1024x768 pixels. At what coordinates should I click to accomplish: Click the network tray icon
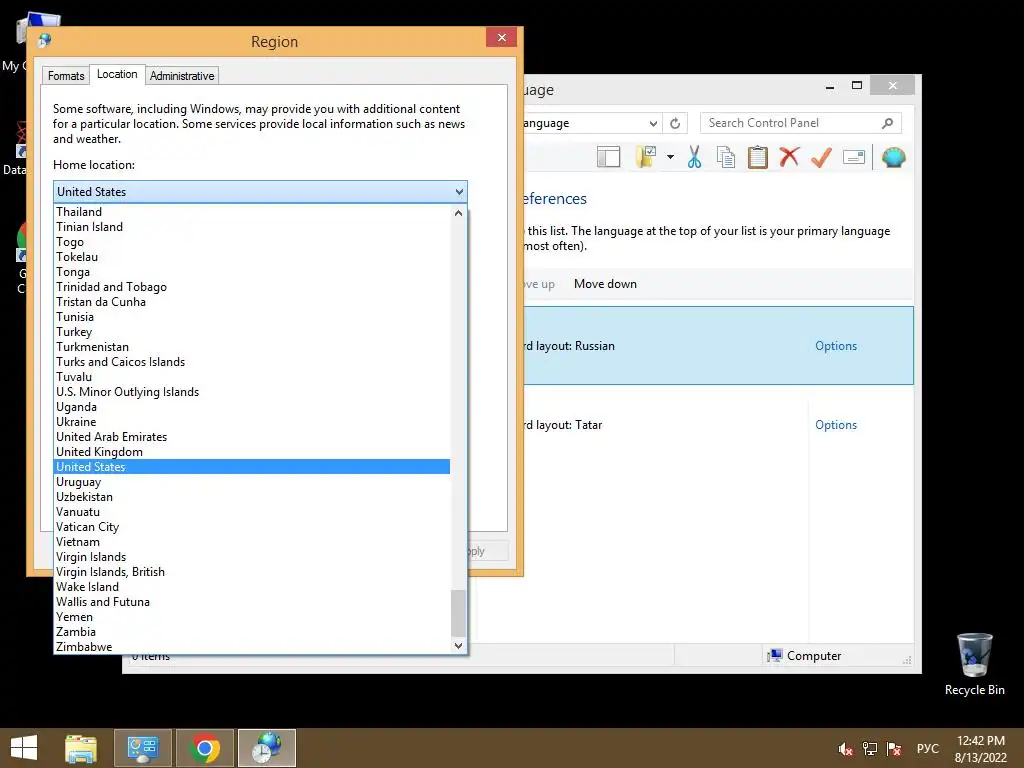pyautogui.click(x=869, y=749)
